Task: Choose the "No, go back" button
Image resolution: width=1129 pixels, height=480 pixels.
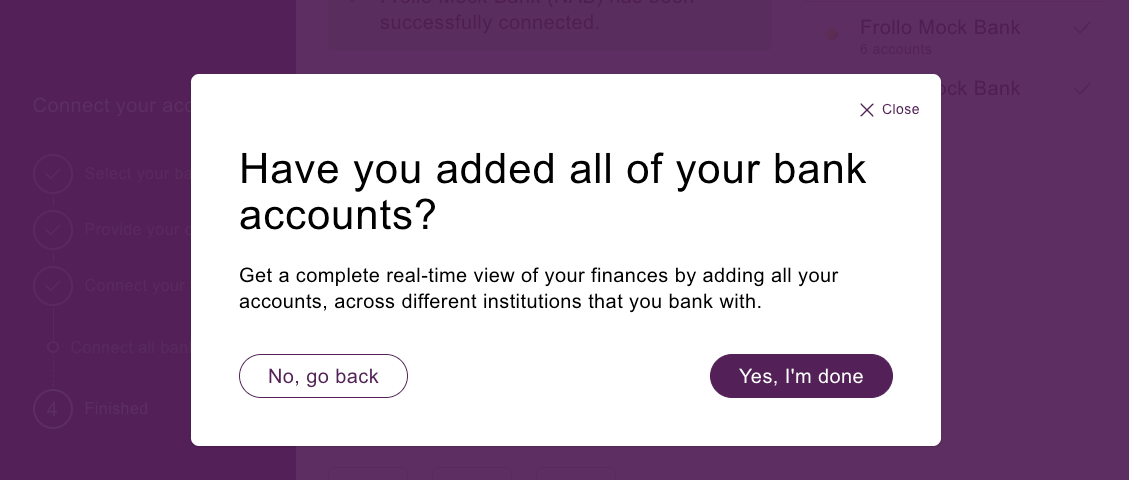Action: click(x=323, y=376)
